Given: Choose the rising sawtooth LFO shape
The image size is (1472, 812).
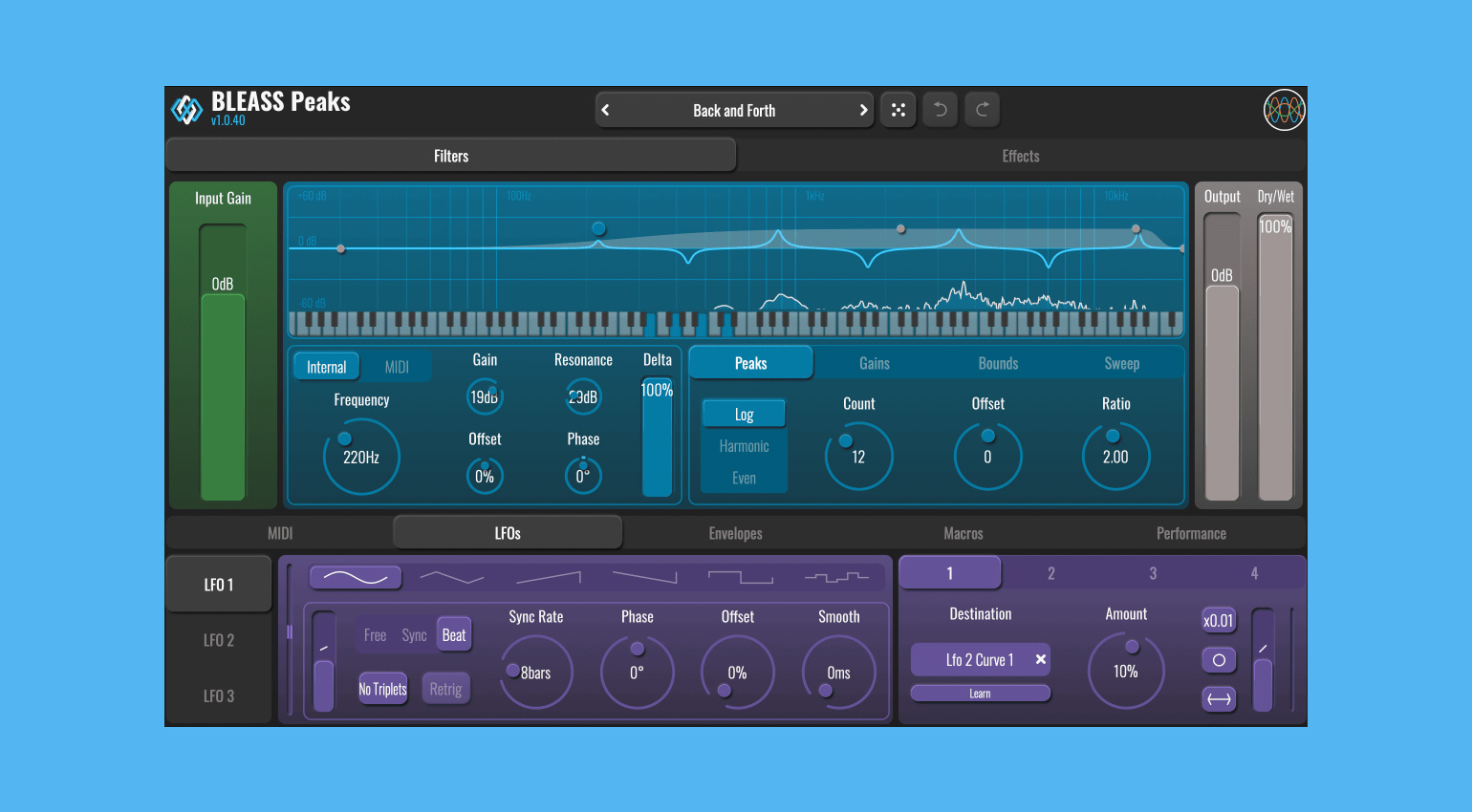Looking at the screenshot, I should pyautogui.click(x=550, y=576).
